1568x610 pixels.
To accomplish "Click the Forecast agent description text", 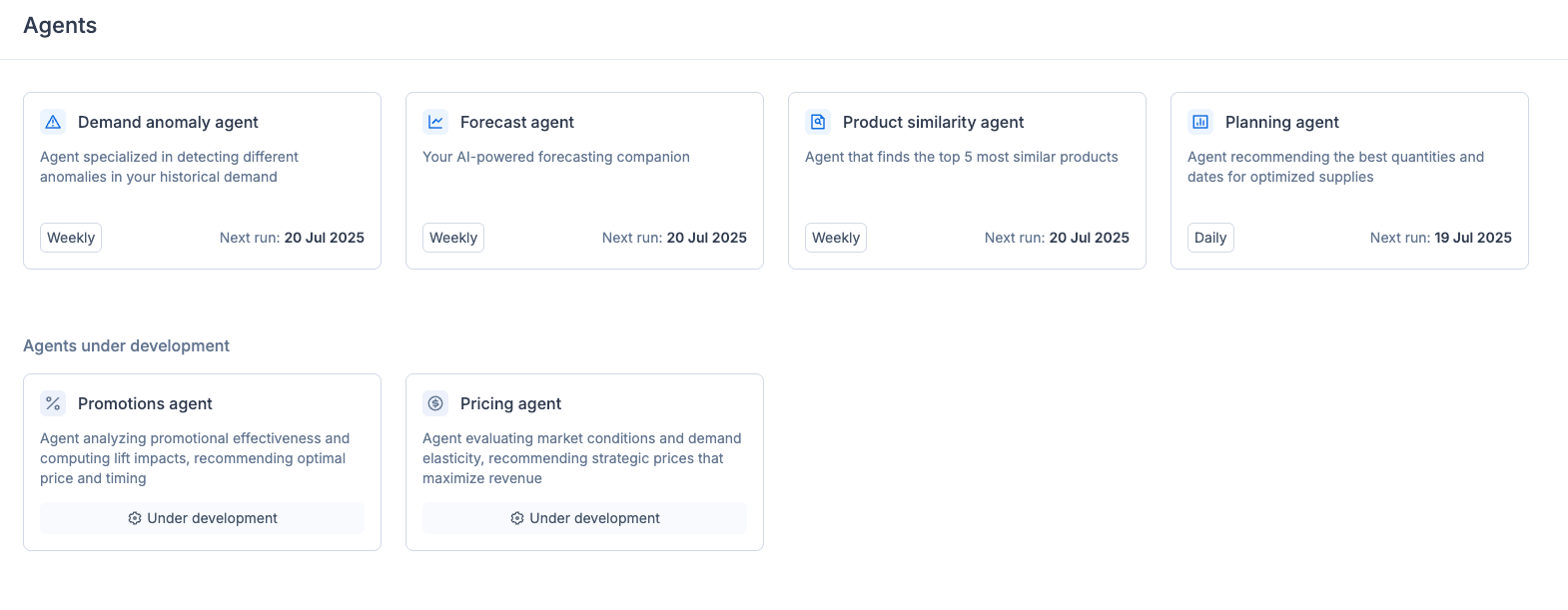I will tap(555, 157).
